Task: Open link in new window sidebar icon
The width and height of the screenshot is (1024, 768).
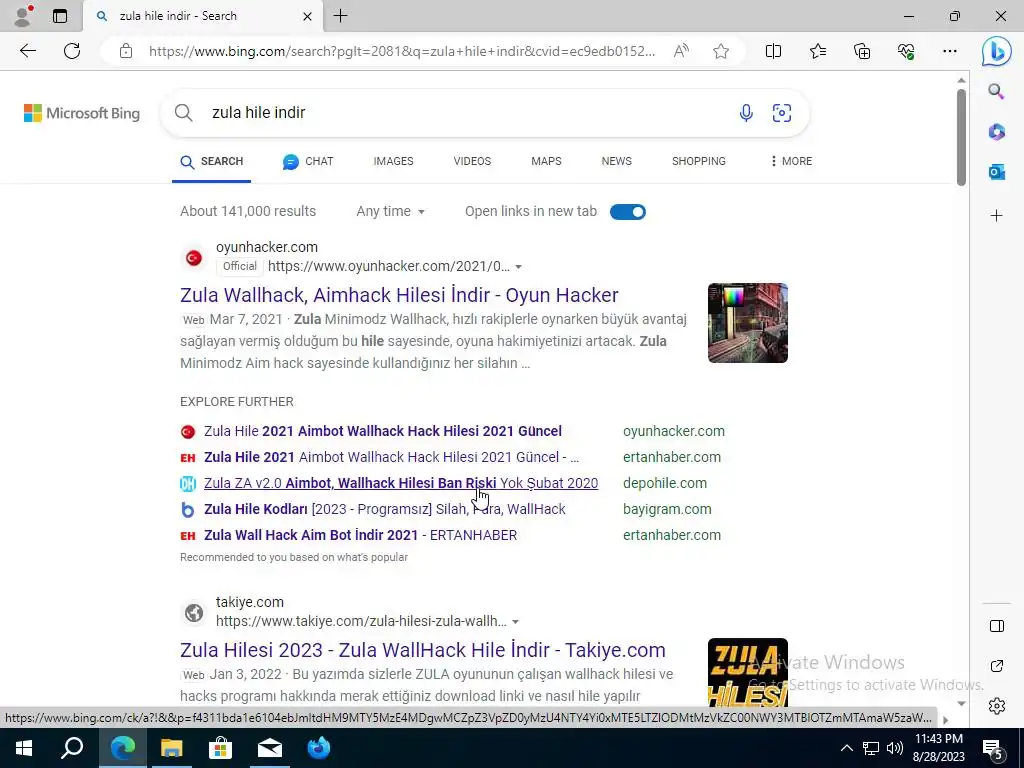Action: pos(997,666)
